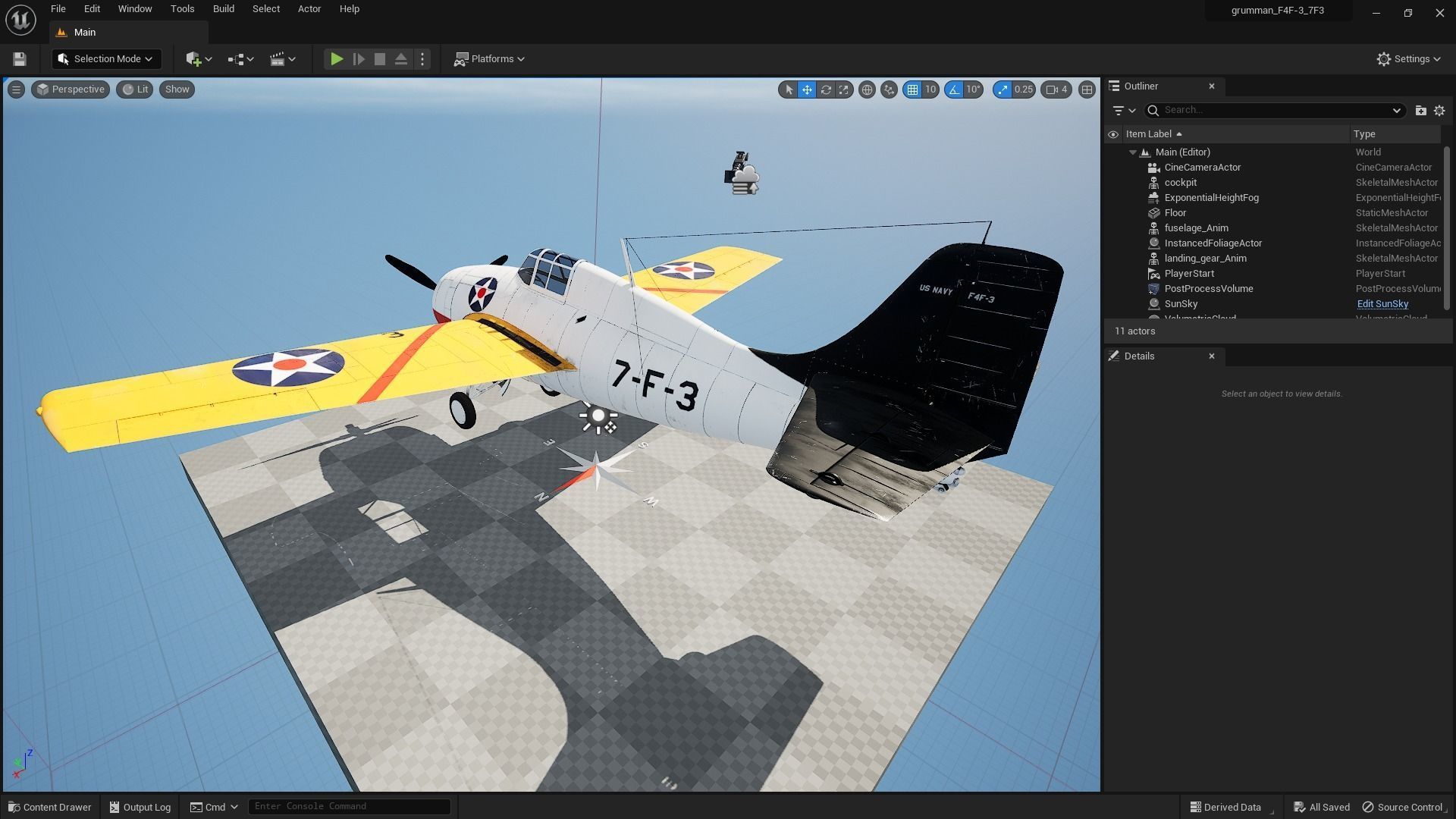The width and height of the screenshot is (1456, 819).
Task: Toggle world coordinate system globe icon
Action: [x=867, y=89]
